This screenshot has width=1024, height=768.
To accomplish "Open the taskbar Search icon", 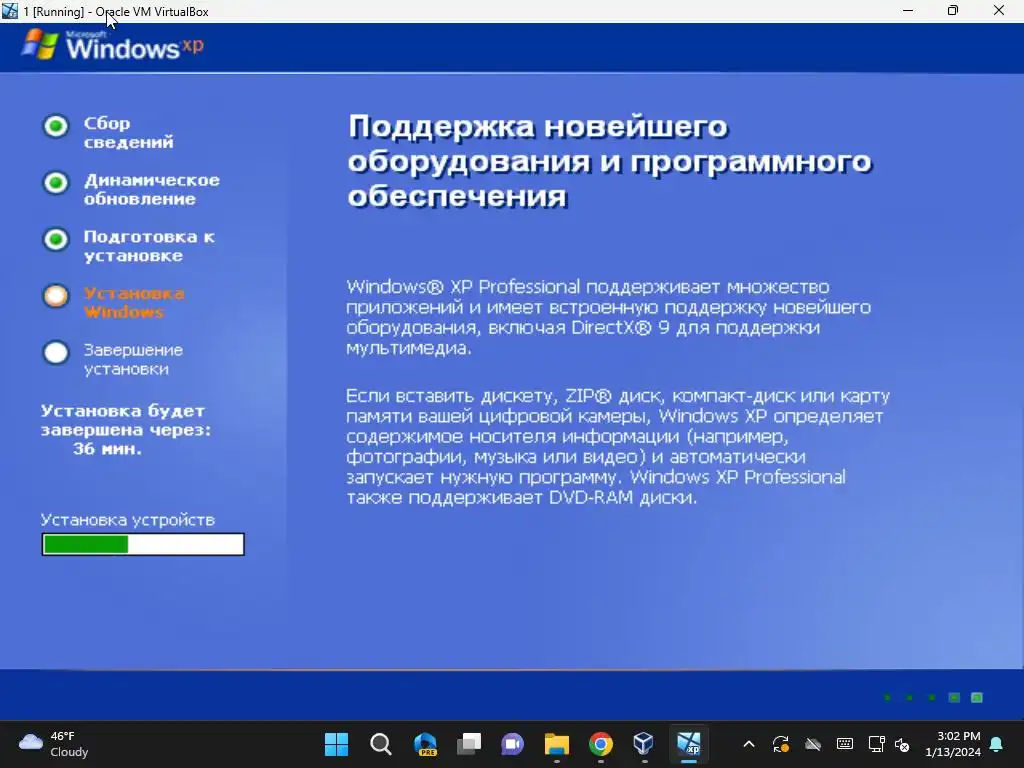I will [381, 744].
